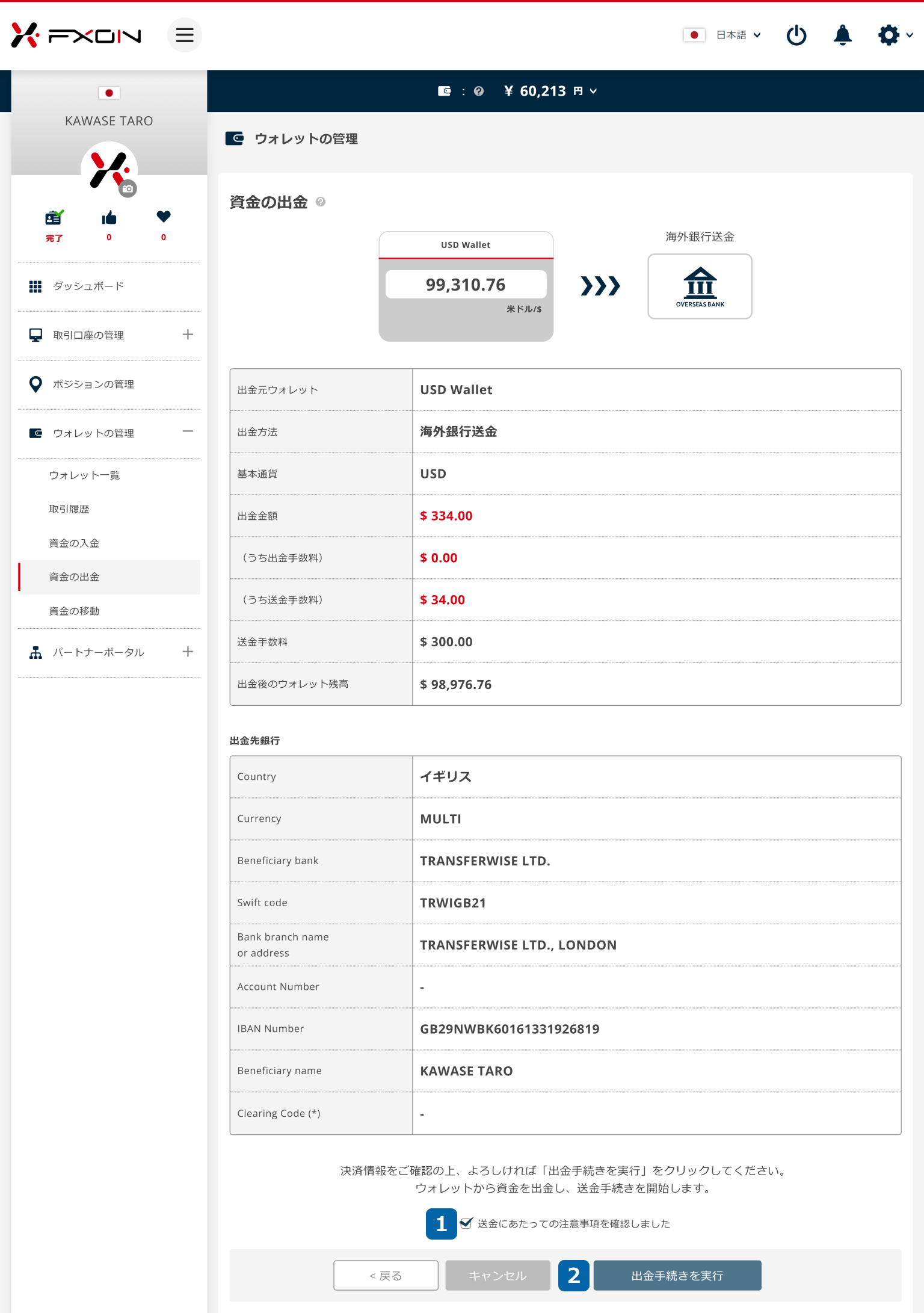Open the 日本語 language dropdown
The width and height of the screenshot is (924, 1313).
point(738,35)
